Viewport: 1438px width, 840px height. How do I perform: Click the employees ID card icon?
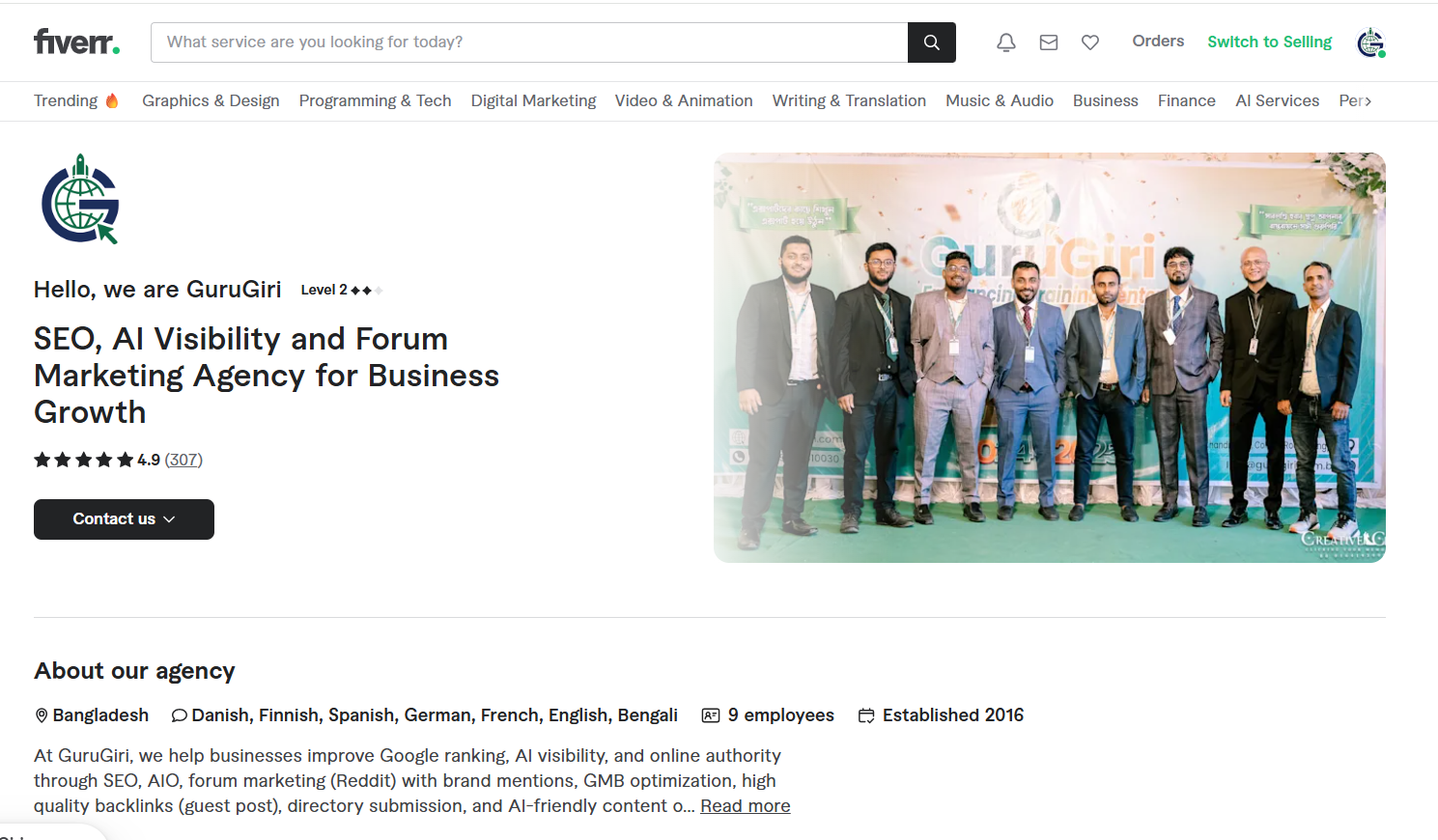pyautogui.click(x=711, y=715)
